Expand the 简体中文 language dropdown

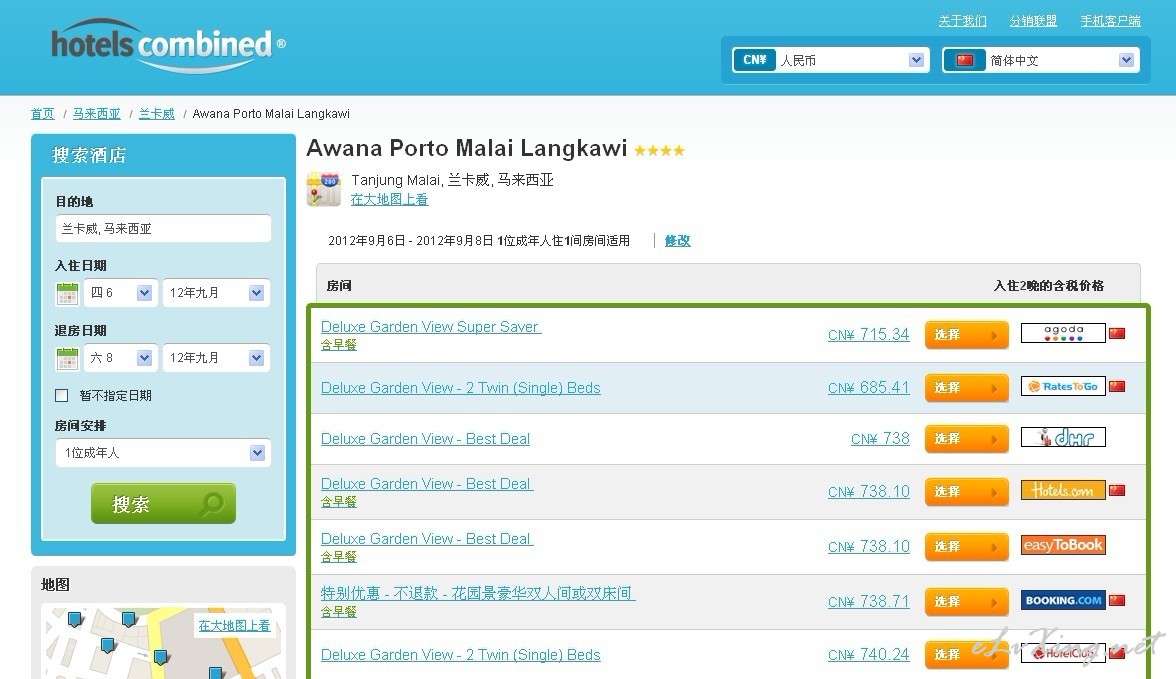click(1041, 60)
